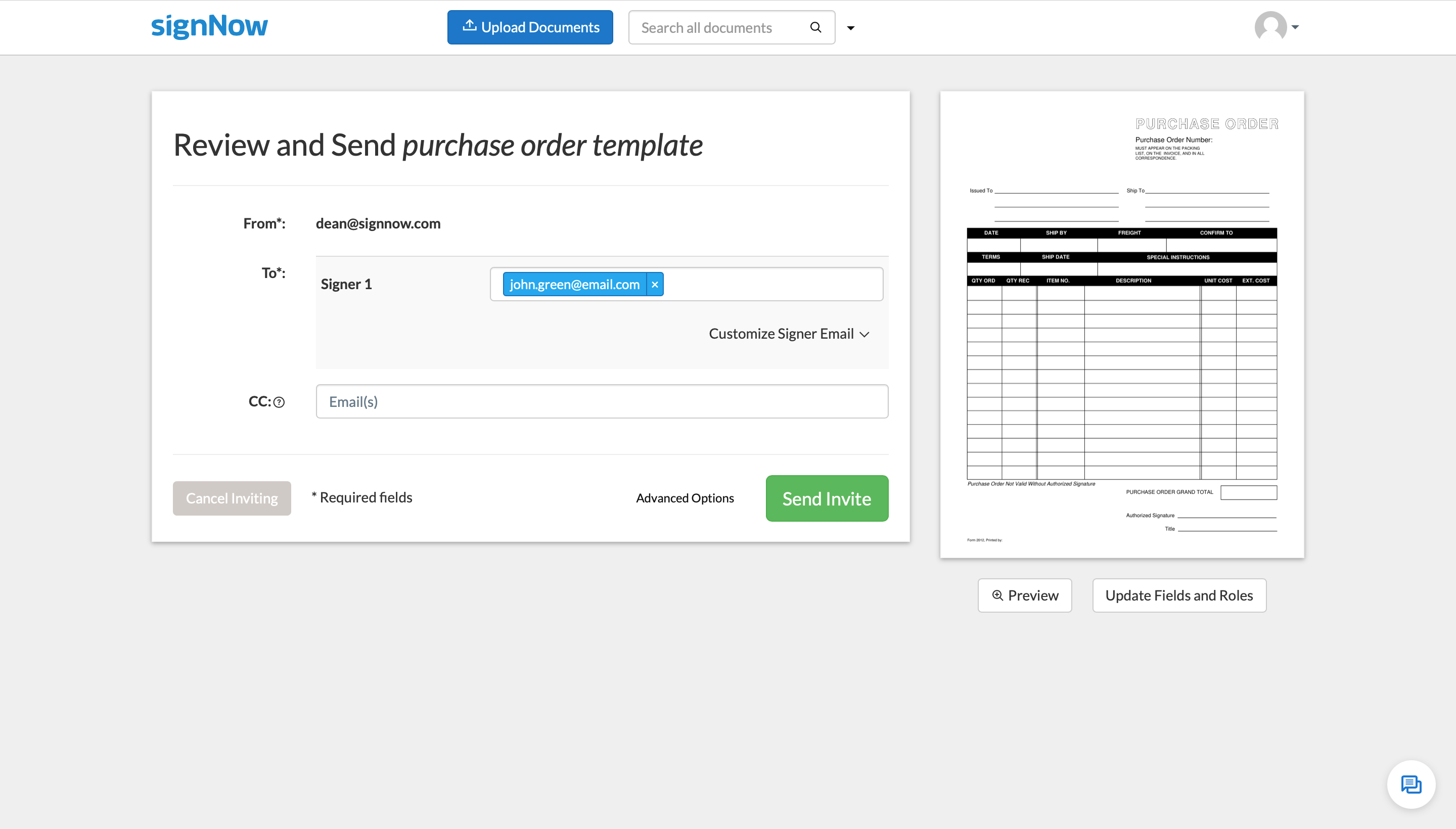Expand the Customize Signer Email section
Viewport: 1456px width, 829px height.
[x=789, y=333]
